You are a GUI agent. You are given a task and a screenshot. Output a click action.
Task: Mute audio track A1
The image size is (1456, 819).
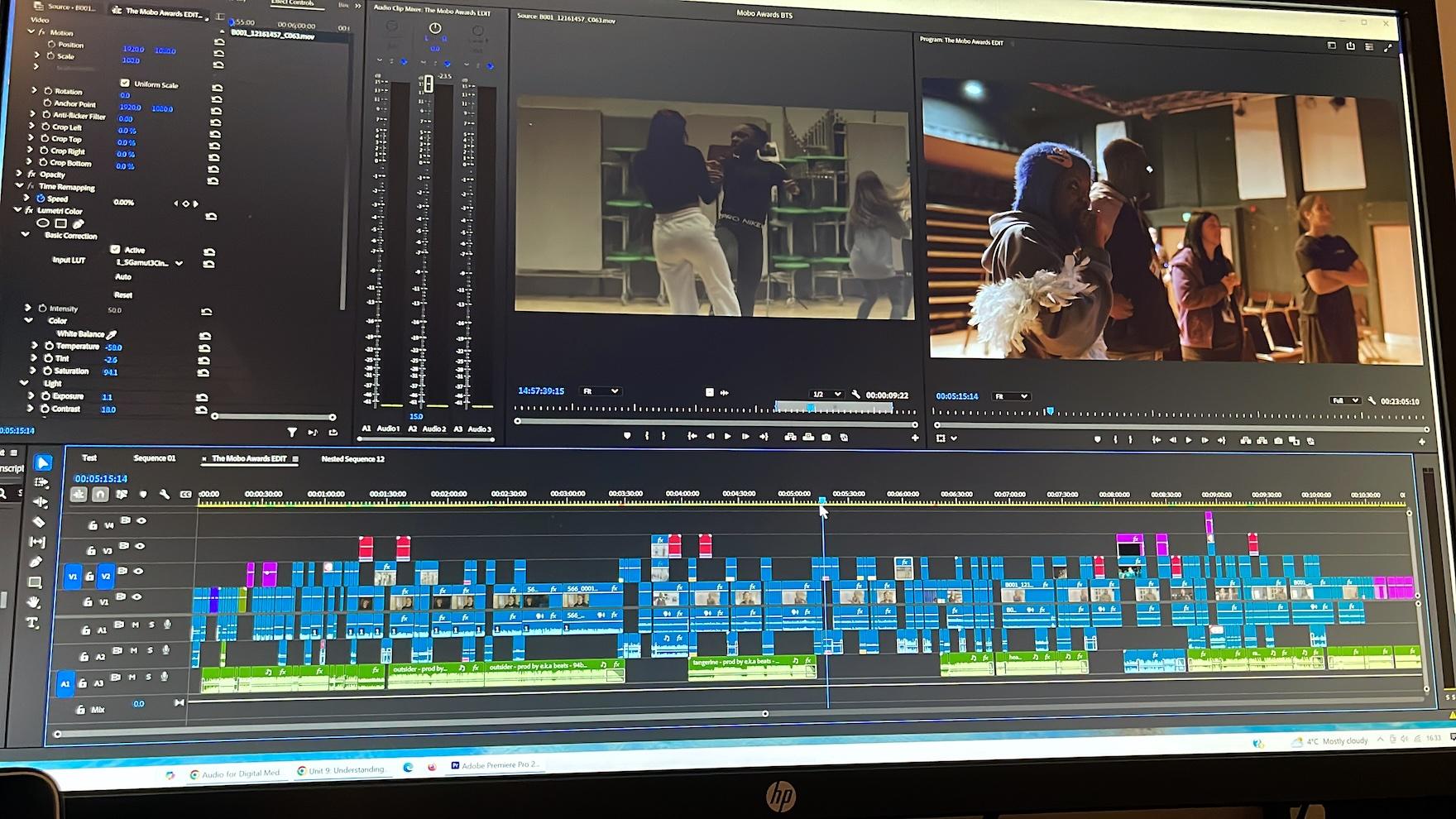pyautogui.click(x=135, y=625)
